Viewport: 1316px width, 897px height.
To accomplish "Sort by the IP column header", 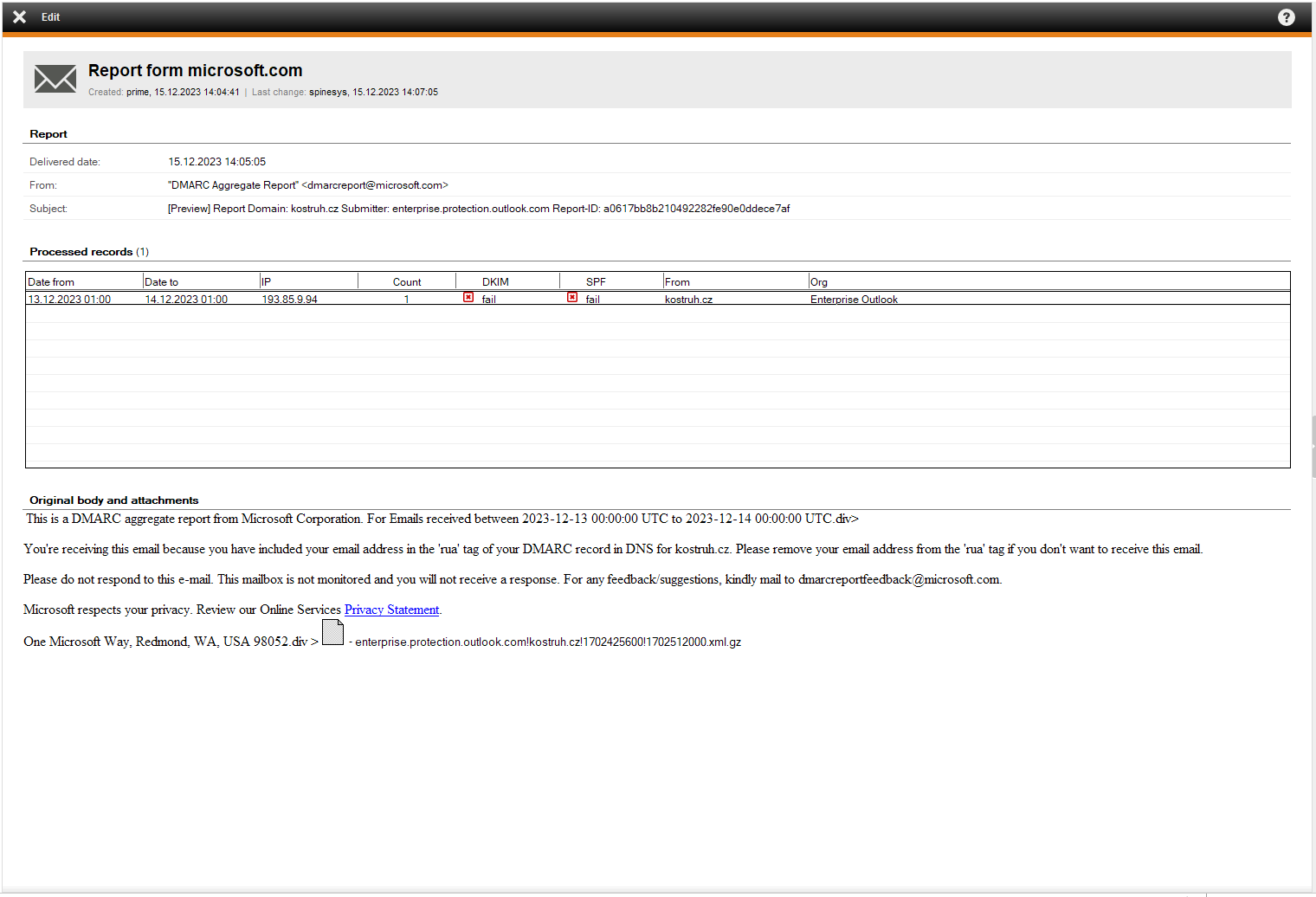I will [309, 281].
